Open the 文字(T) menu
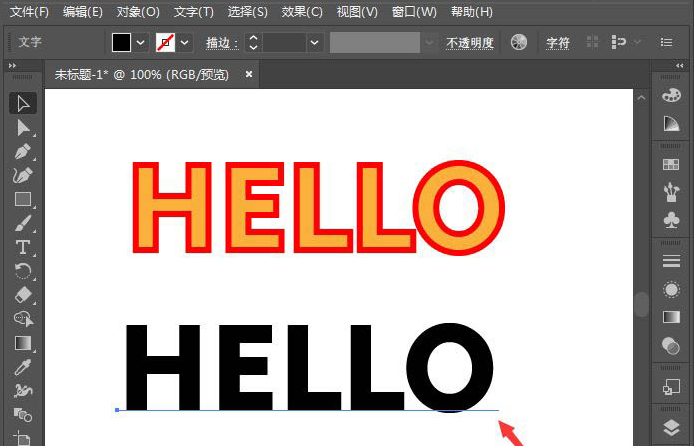Screen dimensions: 694x446 (x=193, y=12)
